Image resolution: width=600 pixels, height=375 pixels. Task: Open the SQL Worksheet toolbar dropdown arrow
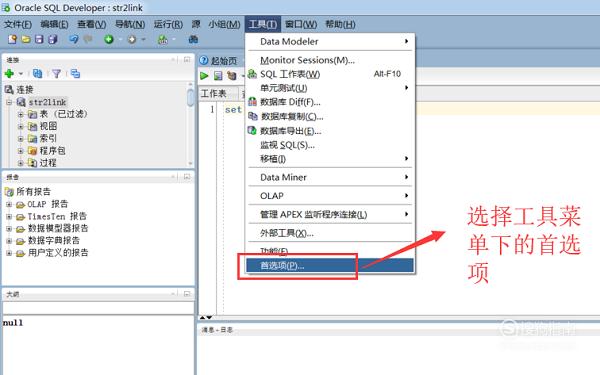[x=174, y=39]
